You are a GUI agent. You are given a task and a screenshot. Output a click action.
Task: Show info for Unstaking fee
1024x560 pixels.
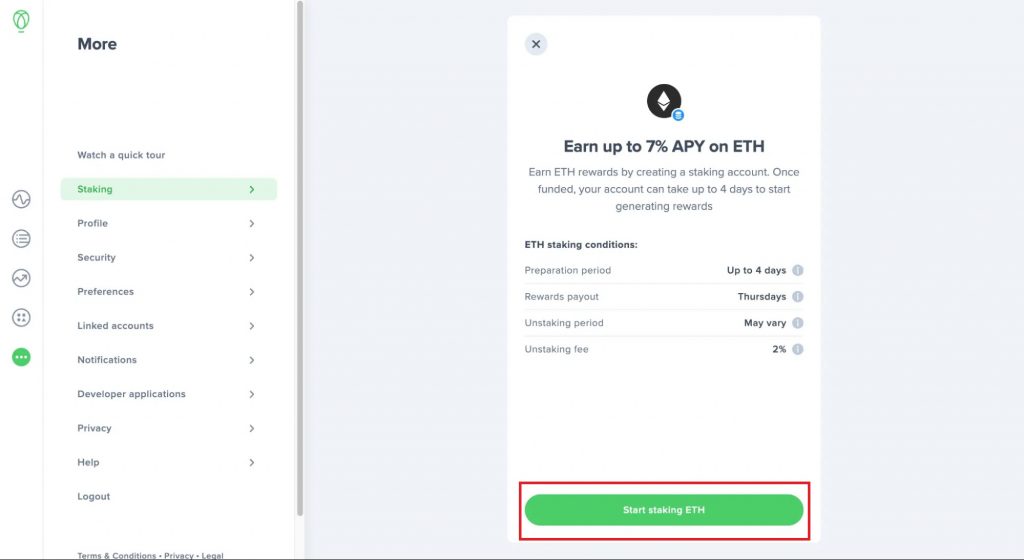797,349
